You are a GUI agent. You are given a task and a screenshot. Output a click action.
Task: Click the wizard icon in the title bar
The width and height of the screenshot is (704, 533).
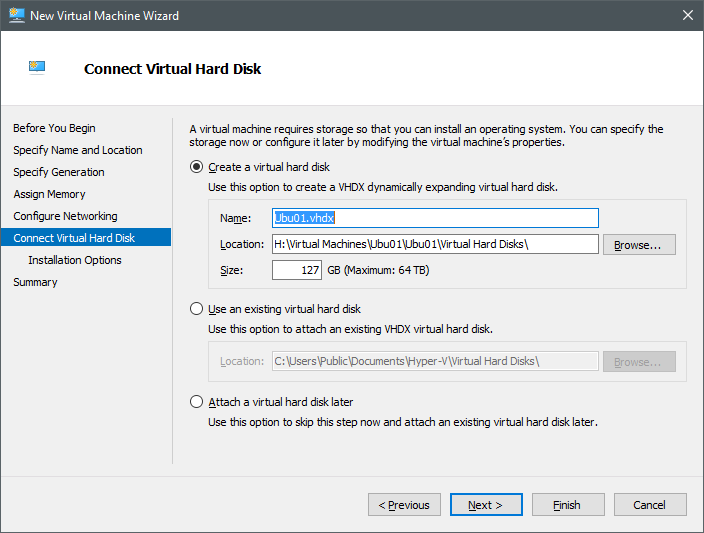(17, 15)
